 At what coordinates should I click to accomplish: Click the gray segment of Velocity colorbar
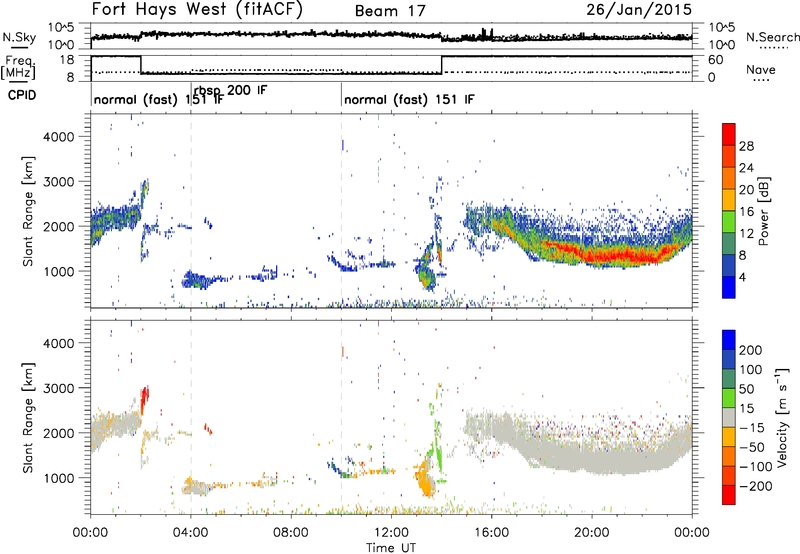click(x=729, y=418)
